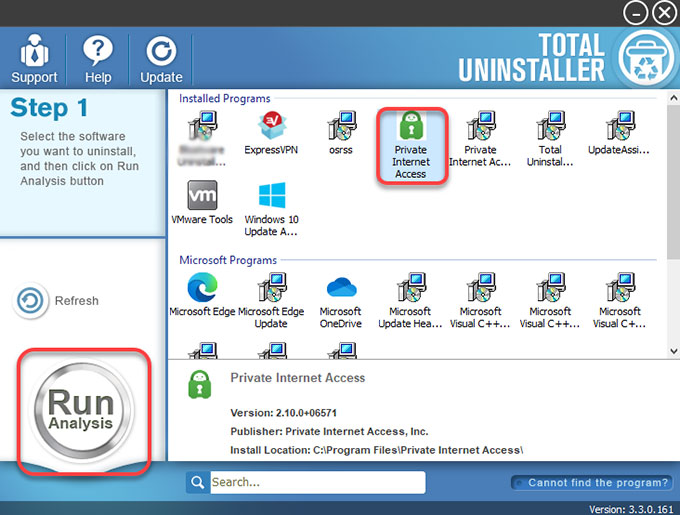Select the blurred-name program icon

202,125
